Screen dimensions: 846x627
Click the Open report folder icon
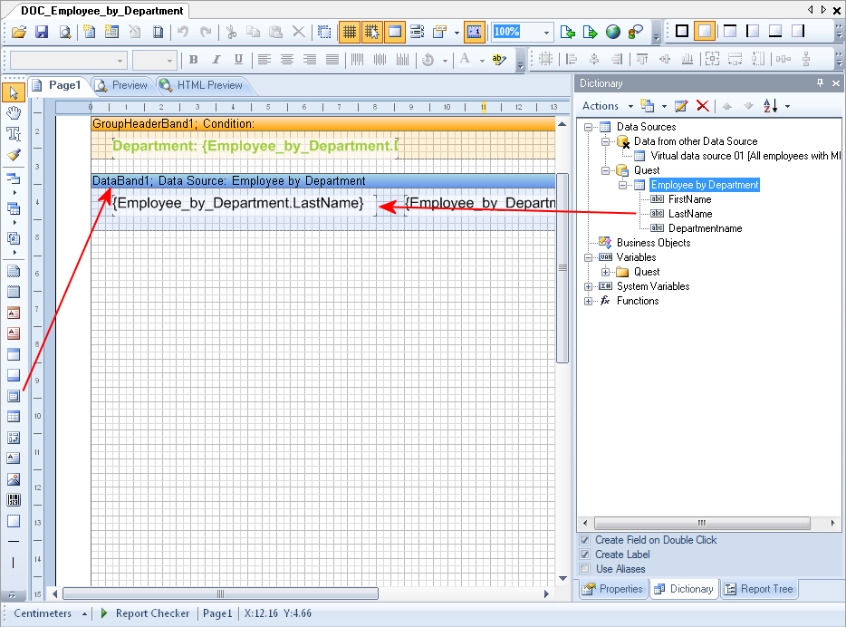tap(19, 32)
